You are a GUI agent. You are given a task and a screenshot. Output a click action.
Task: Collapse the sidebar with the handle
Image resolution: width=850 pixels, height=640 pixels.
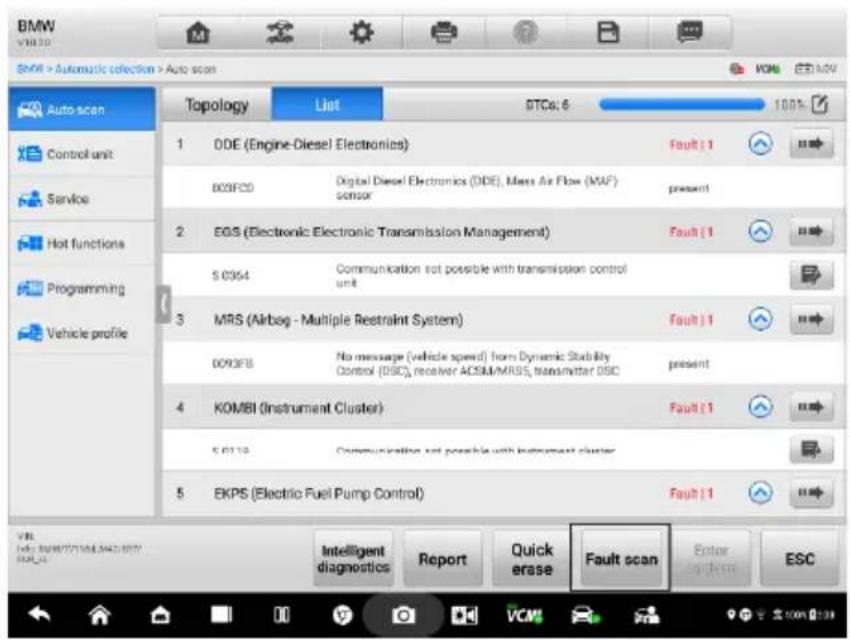[x=164, y=304]
